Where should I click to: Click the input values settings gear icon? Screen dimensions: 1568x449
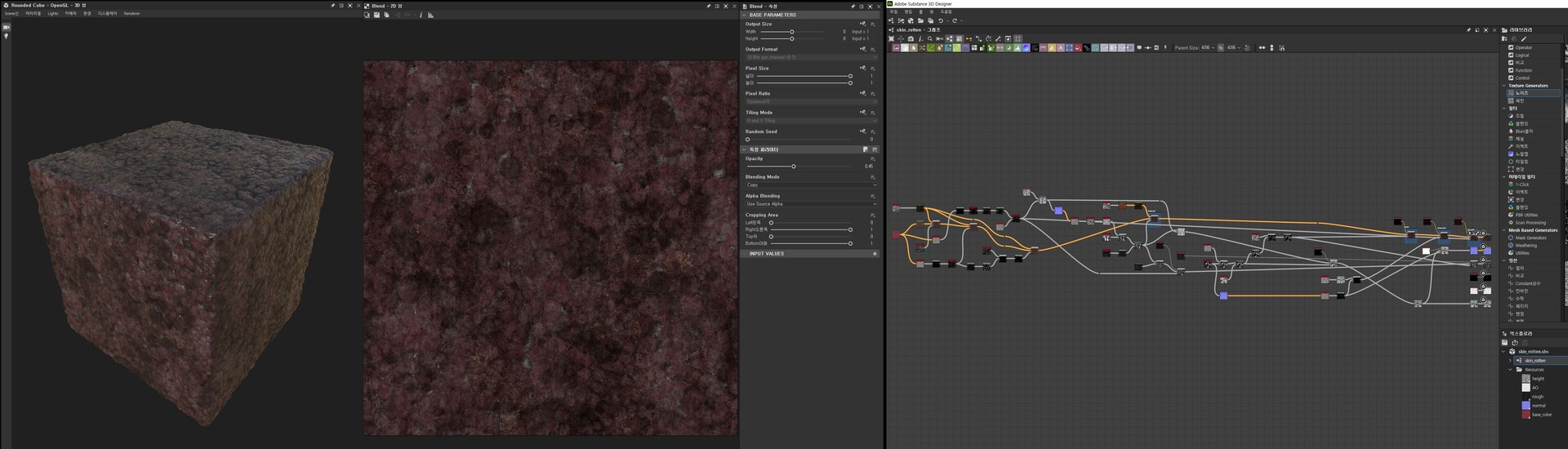pyautogui.click(x=875, y=254)
